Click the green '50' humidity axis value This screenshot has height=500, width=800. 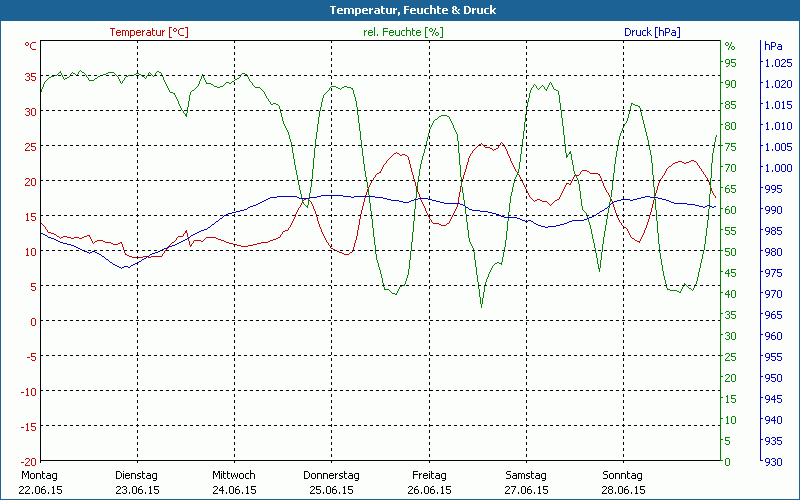coord(731,252)
